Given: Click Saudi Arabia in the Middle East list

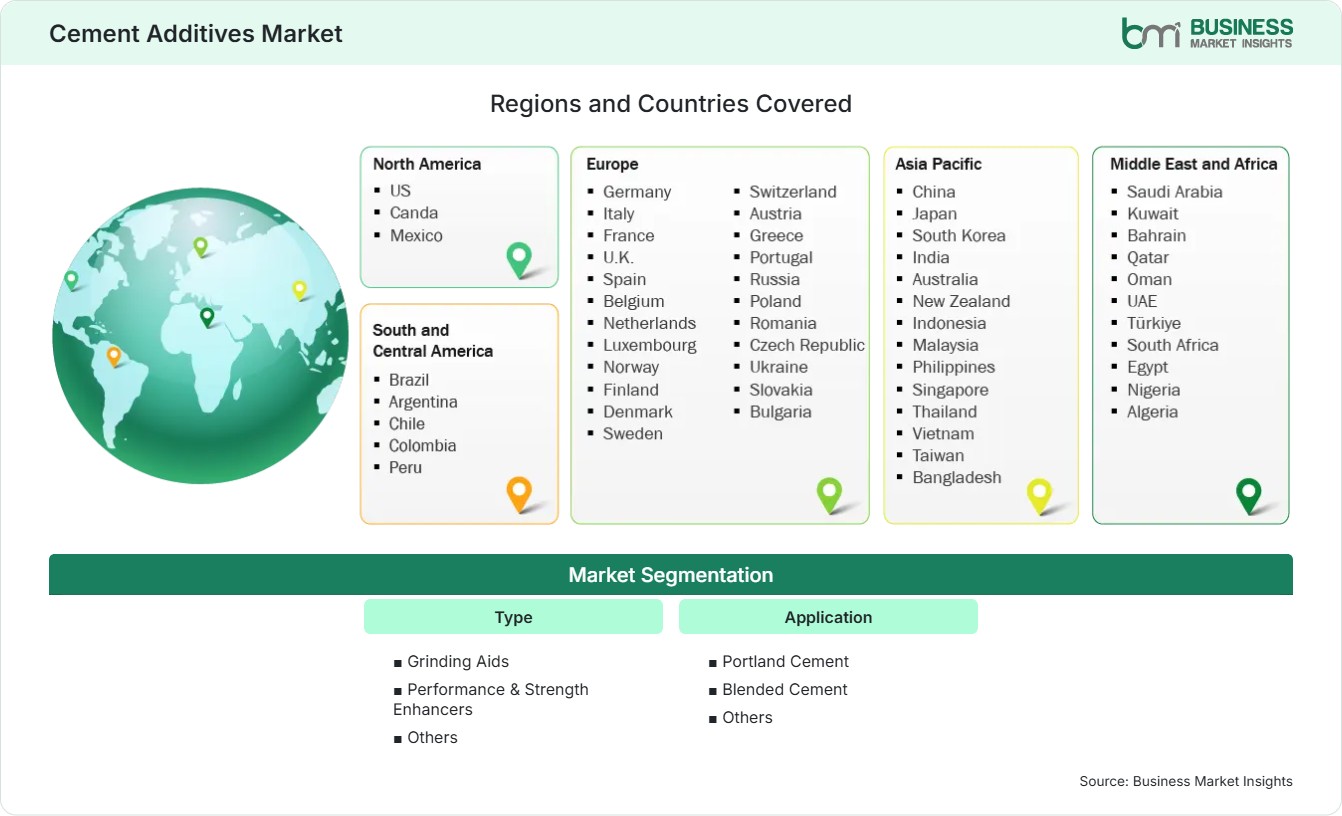Looking at the screenshot, I should pyautogui.click(x=1175, y=192).
